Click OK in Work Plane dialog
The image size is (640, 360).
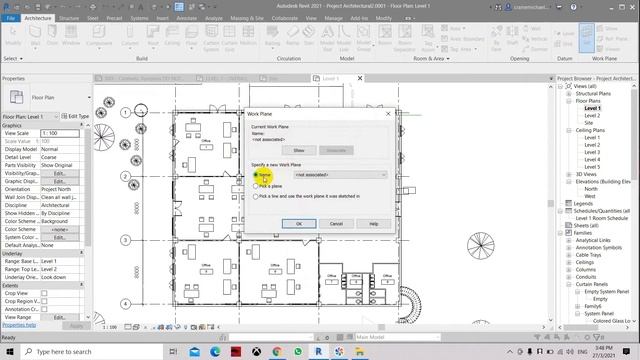299,224
